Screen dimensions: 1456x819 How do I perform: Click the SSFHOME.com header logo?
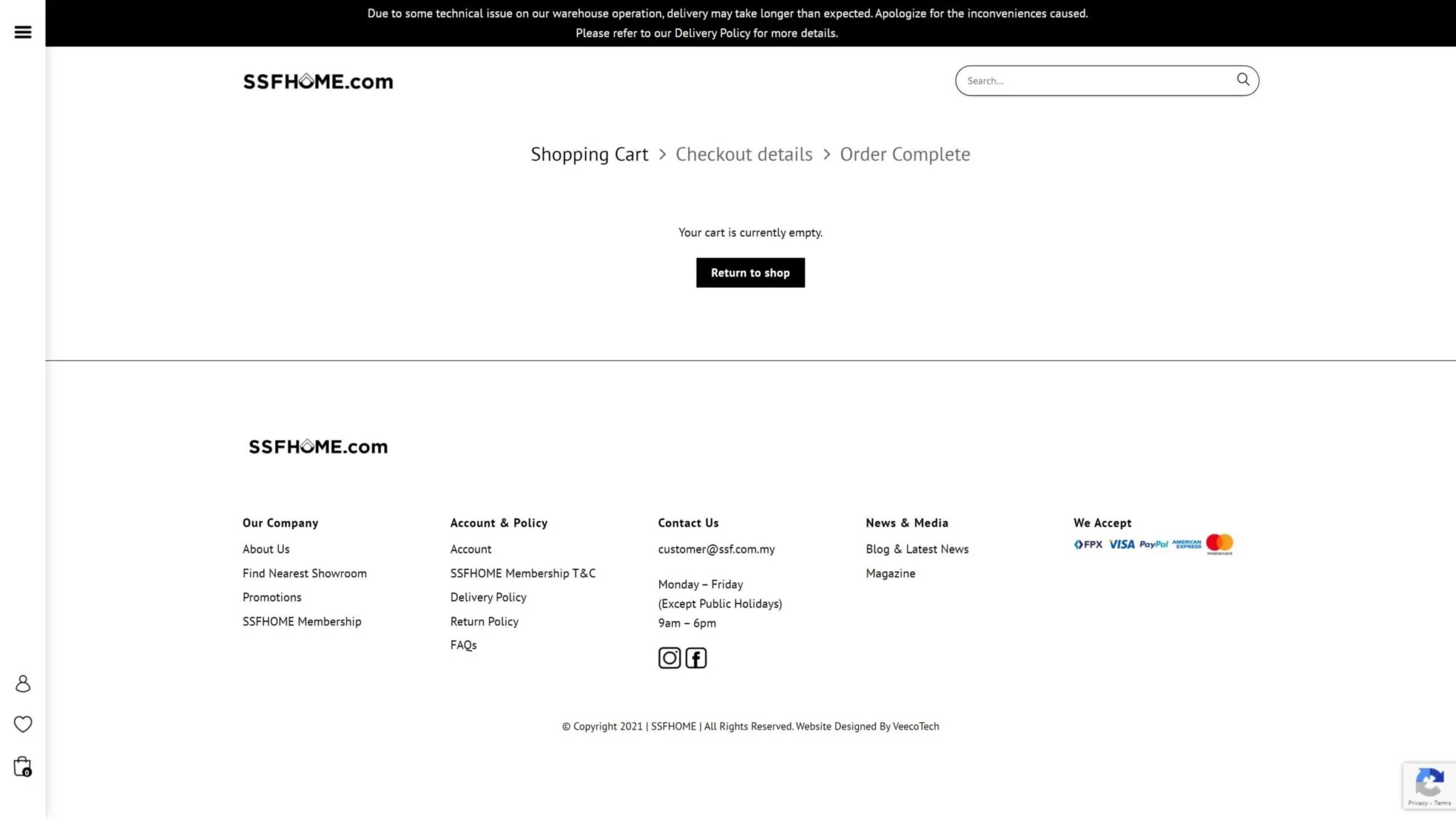[x=318, y=82]
